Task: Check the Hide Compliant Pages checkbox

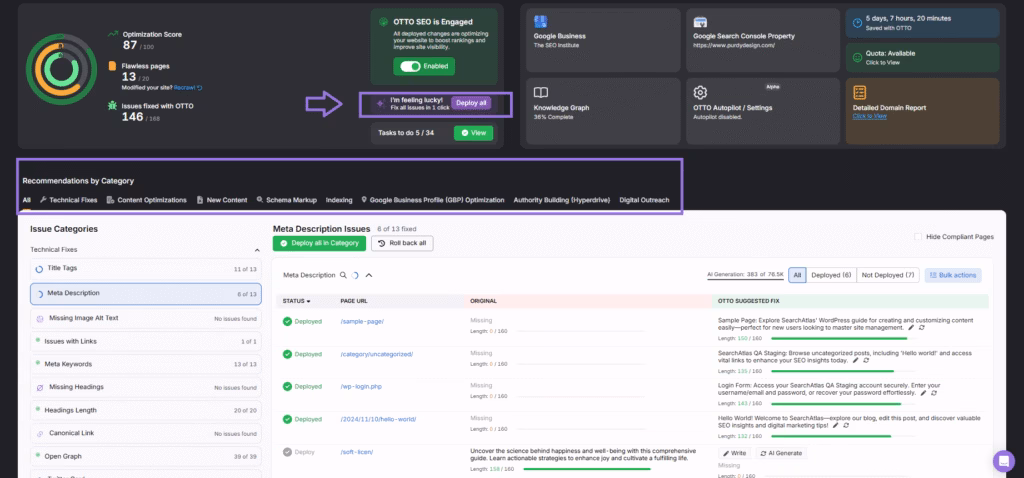Action: pos(918,237)
